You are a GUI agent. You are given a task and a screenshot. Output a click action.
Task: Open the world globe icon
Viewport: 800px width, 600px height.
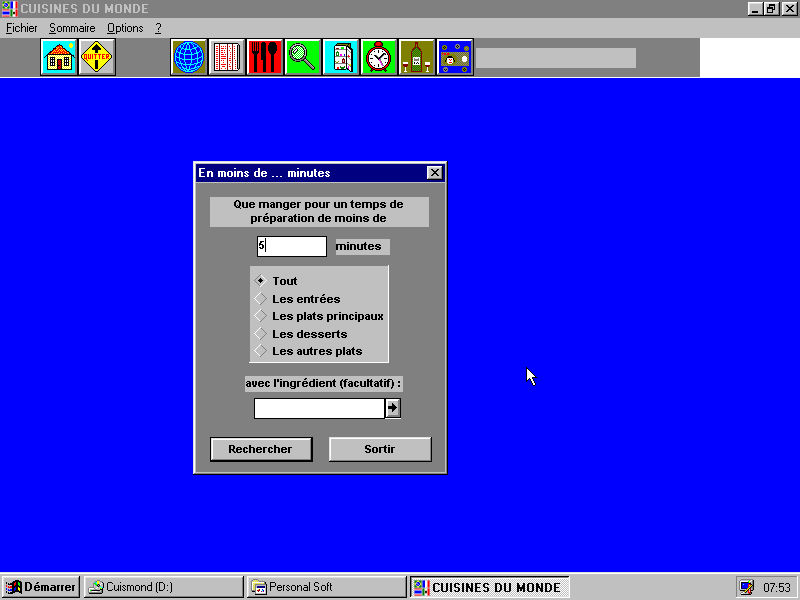tap(189, 57)
